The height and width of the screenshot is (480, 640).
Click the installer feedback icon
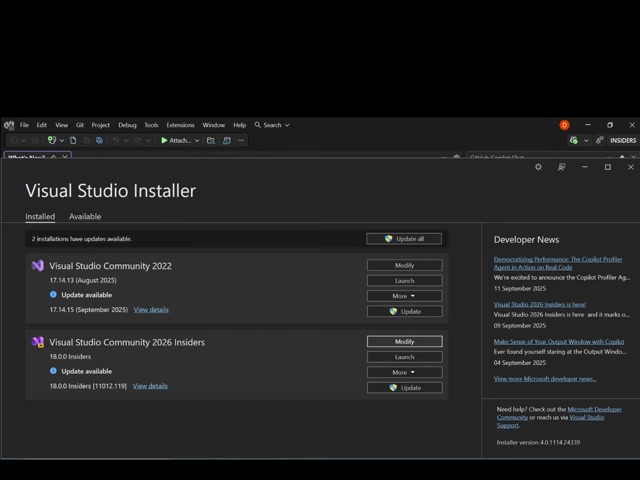tap(561, 167)
